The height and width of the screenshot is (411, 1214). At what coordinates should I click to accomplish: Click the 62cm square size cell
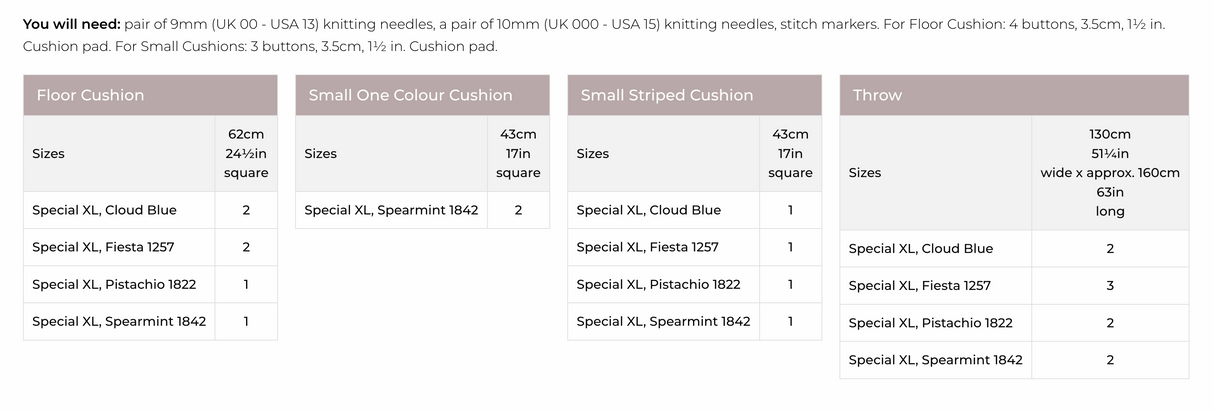coord(246,153)
